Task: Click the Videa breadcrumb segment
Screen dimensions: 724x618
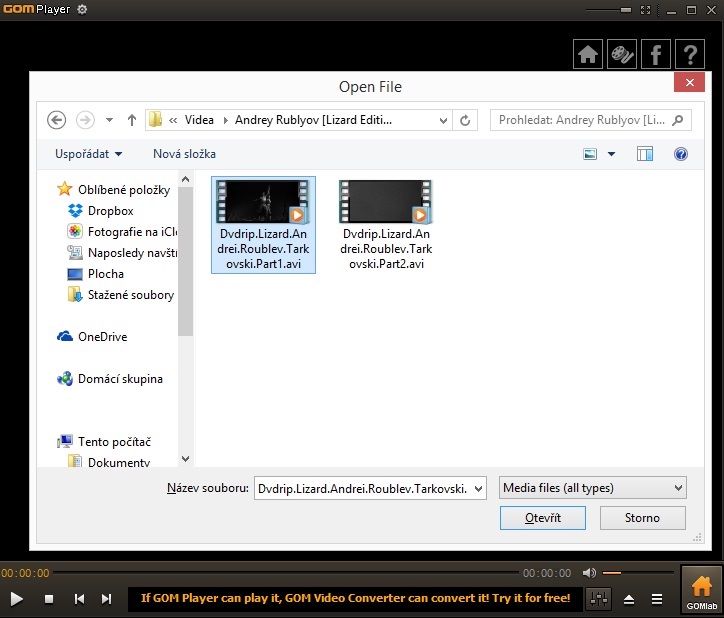Action: (199, 120)
